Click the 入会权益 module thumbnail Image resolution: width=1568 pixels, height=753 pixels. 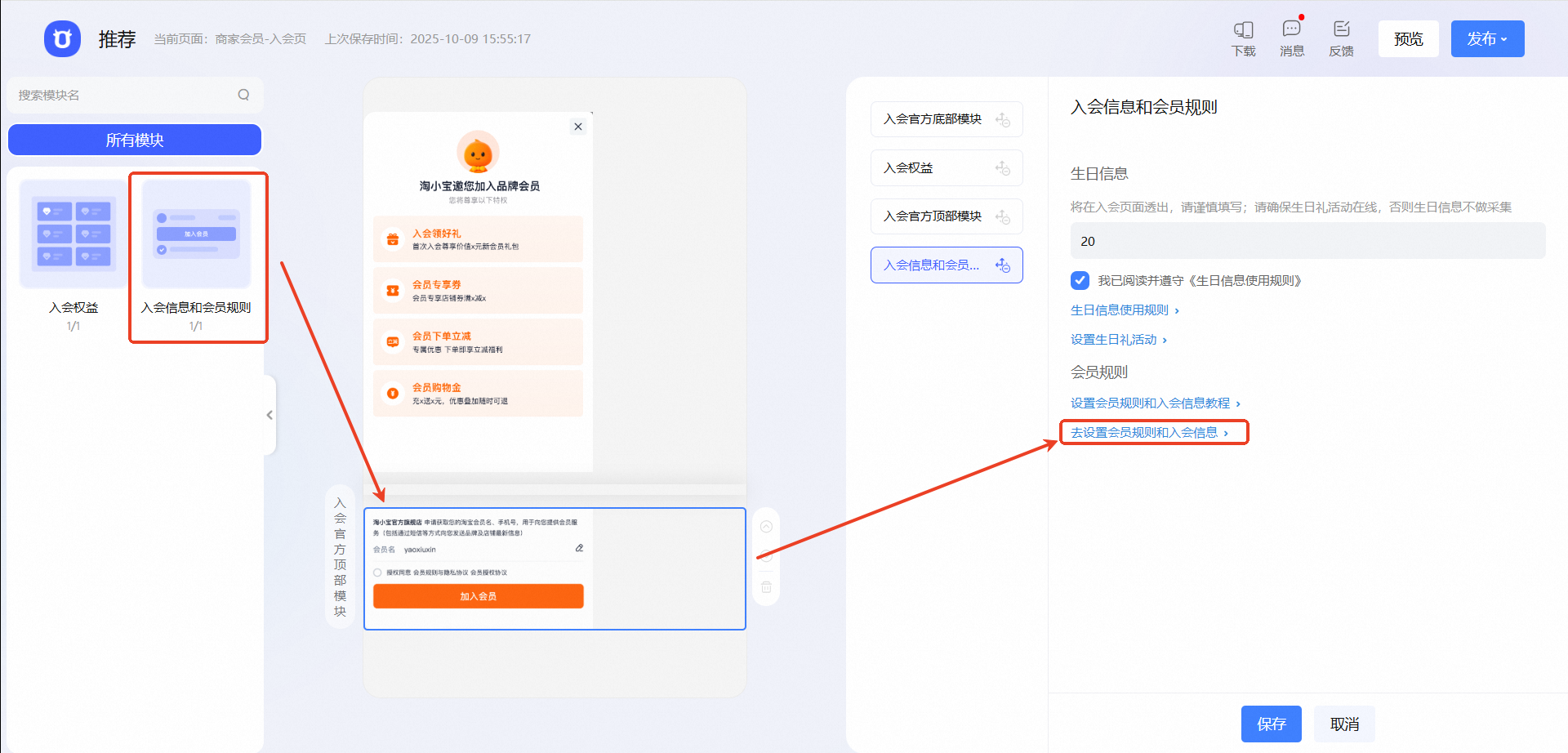[x=73, y=234]
